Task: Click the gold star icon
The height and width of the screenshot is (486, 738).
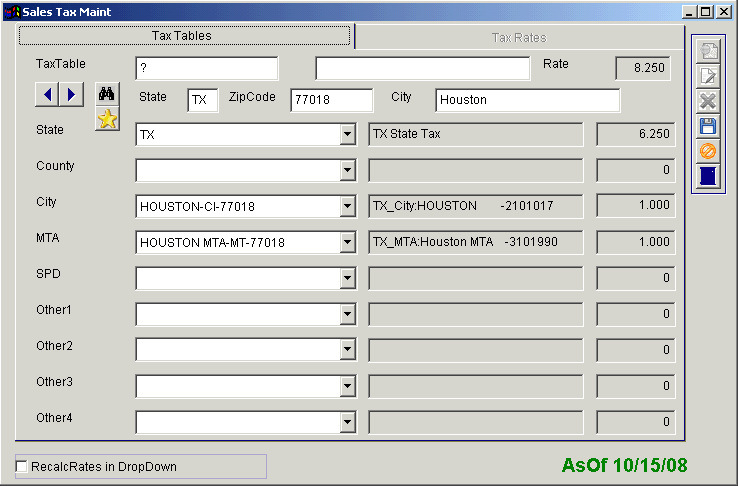Action: 107,119
